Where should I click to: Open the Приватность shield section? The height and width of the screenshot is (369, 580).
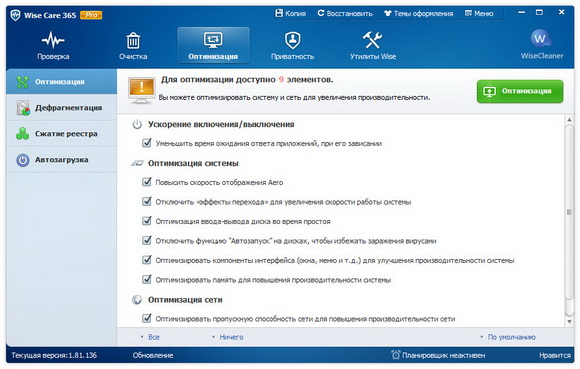(x=292, y=46)
